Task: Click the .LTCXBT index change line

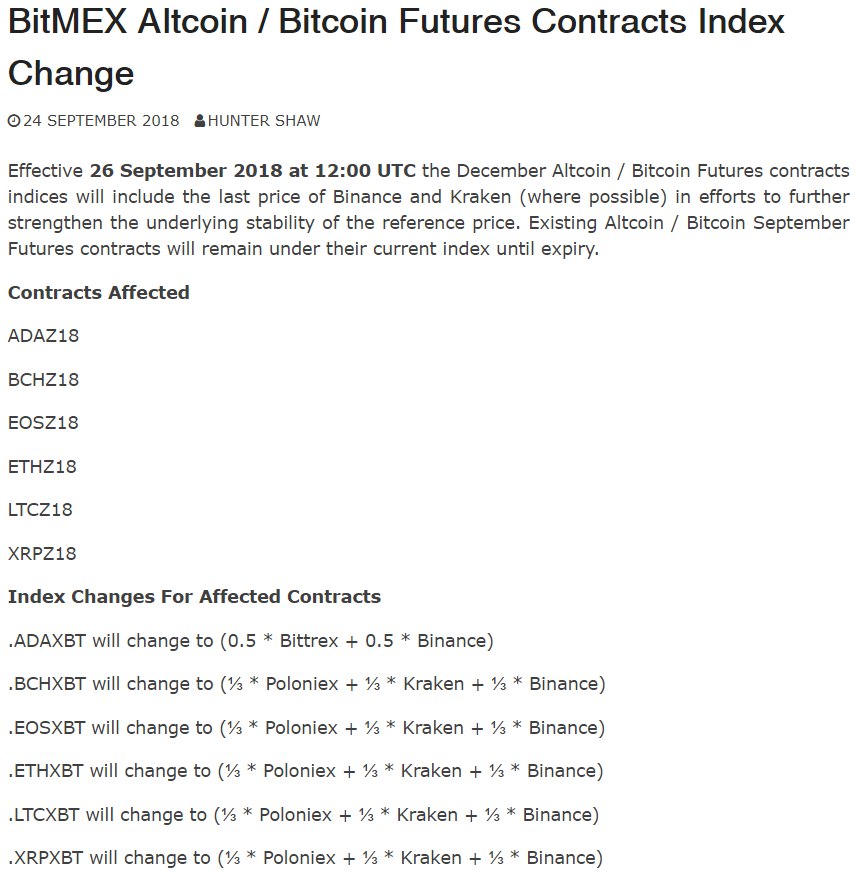Action: pyautogui.click(x=303, y=815)
